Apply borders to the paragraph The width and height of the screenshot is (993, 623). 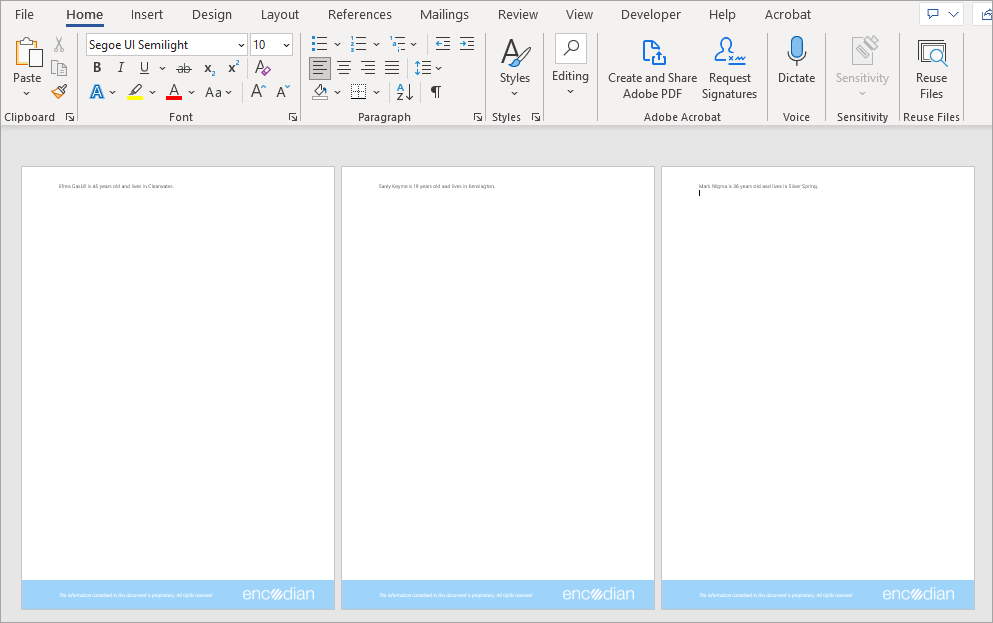pos(358,92)
